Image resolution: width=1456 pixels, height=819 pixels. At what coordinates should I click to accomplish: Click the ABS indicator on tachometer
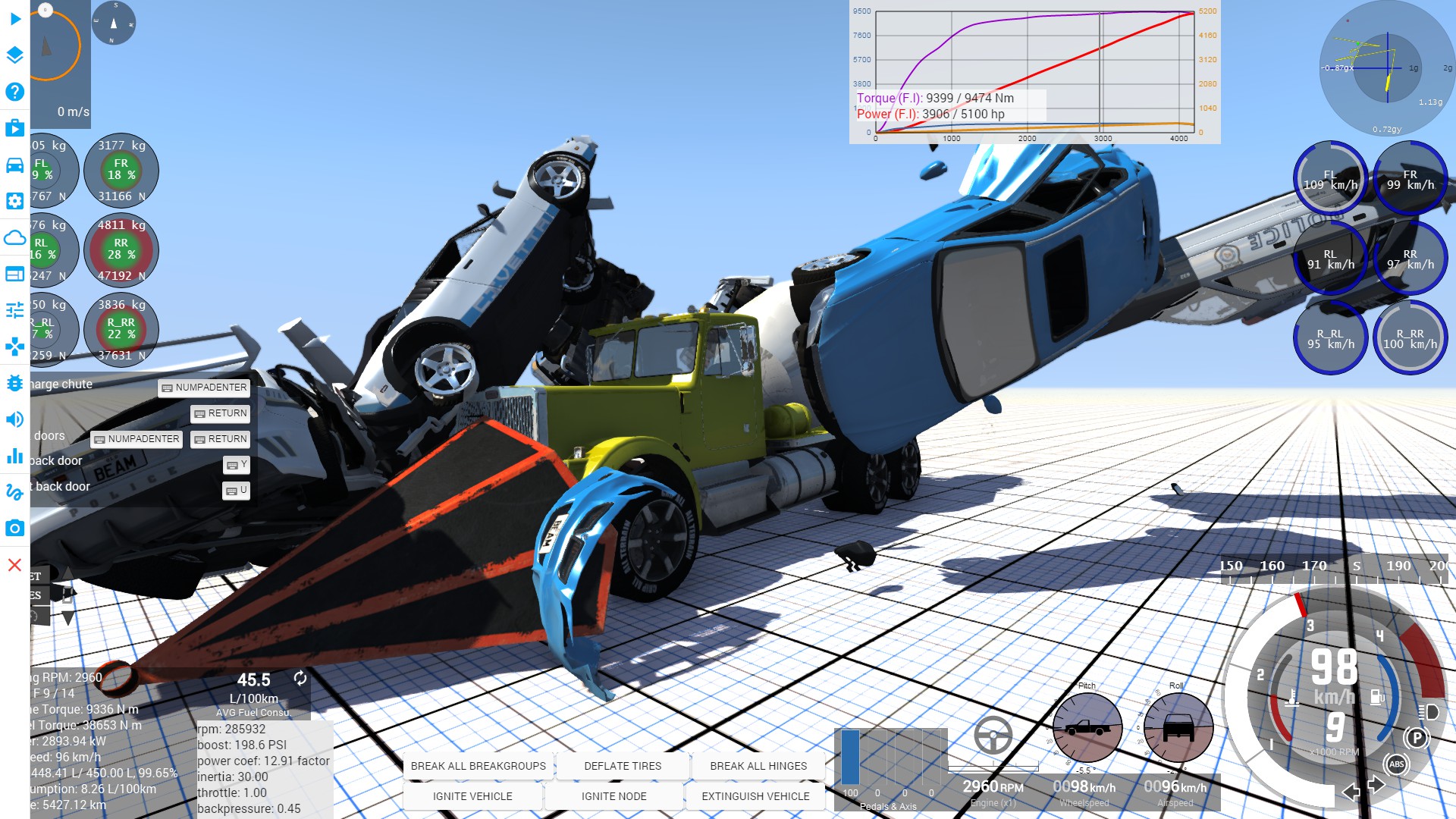point(1397,764)
